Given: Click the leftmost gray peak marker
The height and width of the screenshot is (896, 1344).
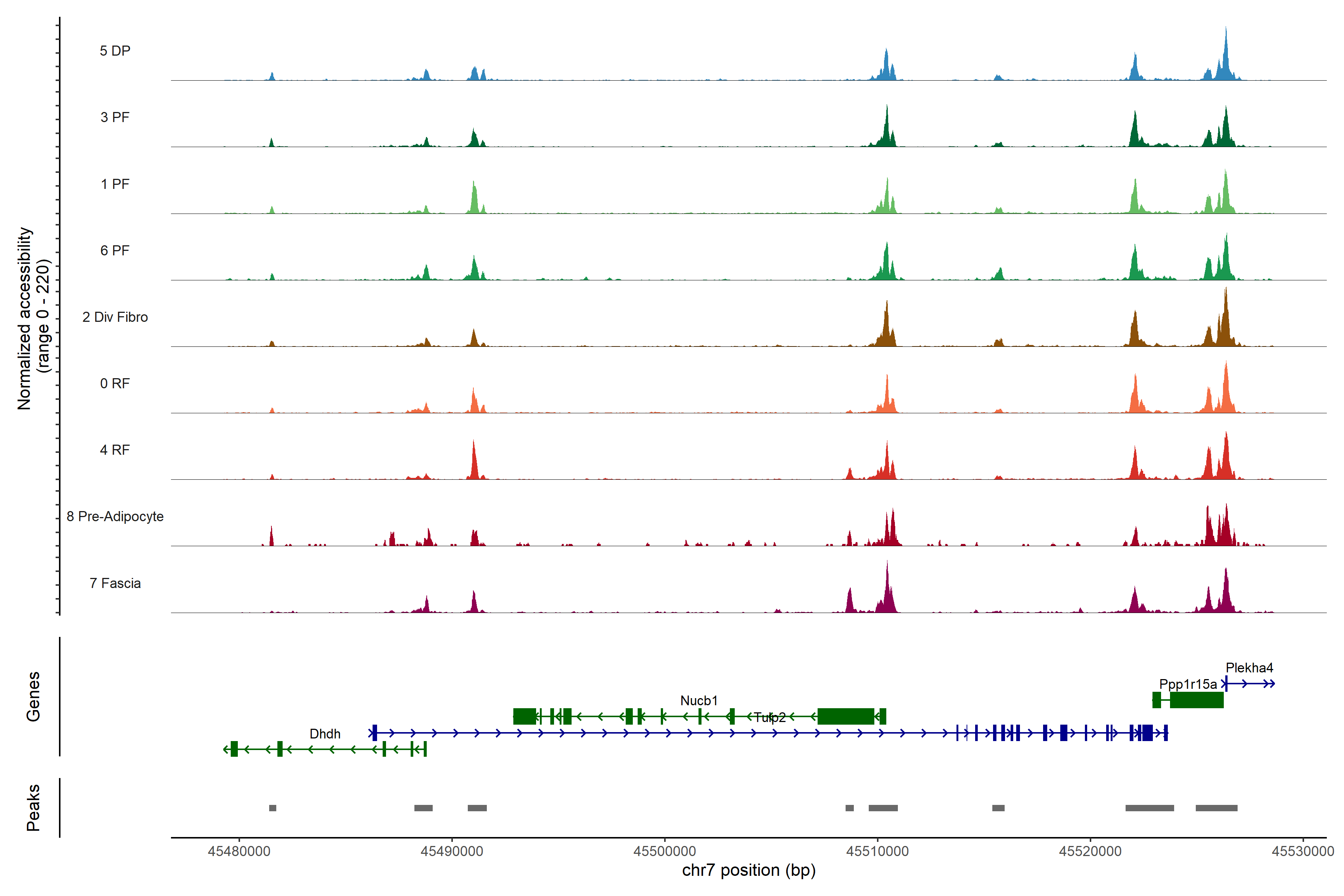Looking at the screenshot, I should (x=273, y=808).
